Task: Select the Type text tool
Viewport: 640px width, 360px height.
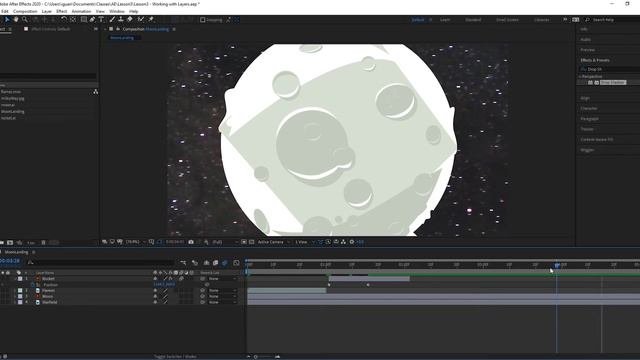Action: point(101,19)
